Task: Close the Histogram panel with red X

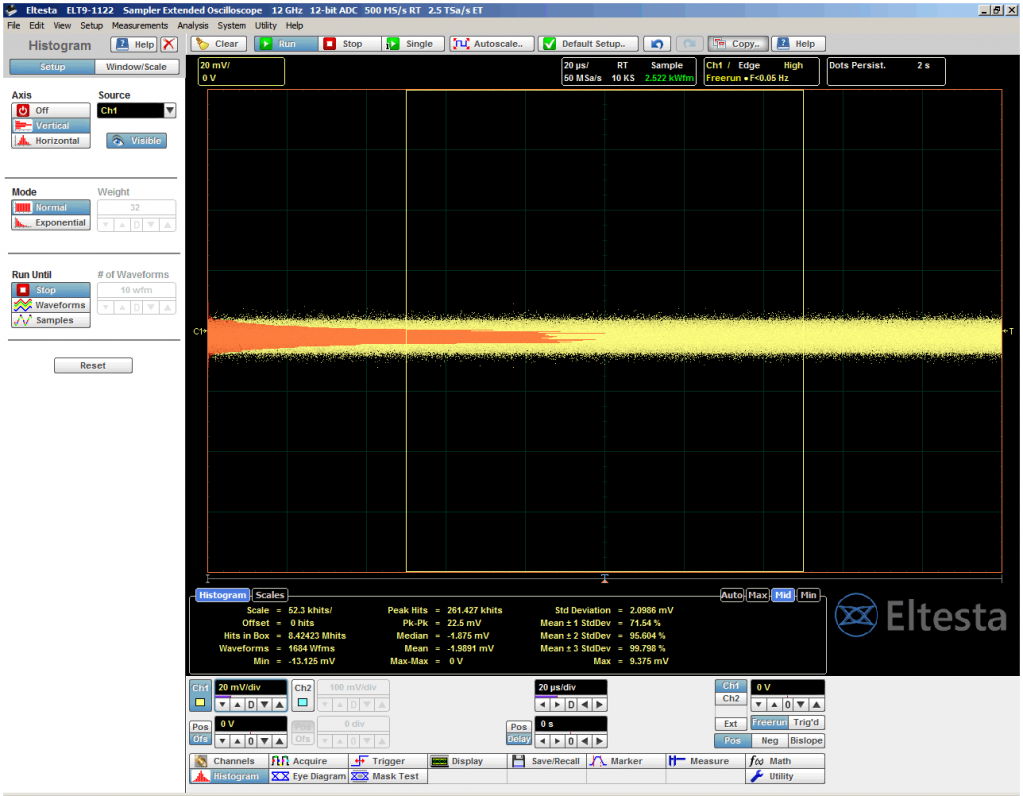Action: [x=169, y=44]
